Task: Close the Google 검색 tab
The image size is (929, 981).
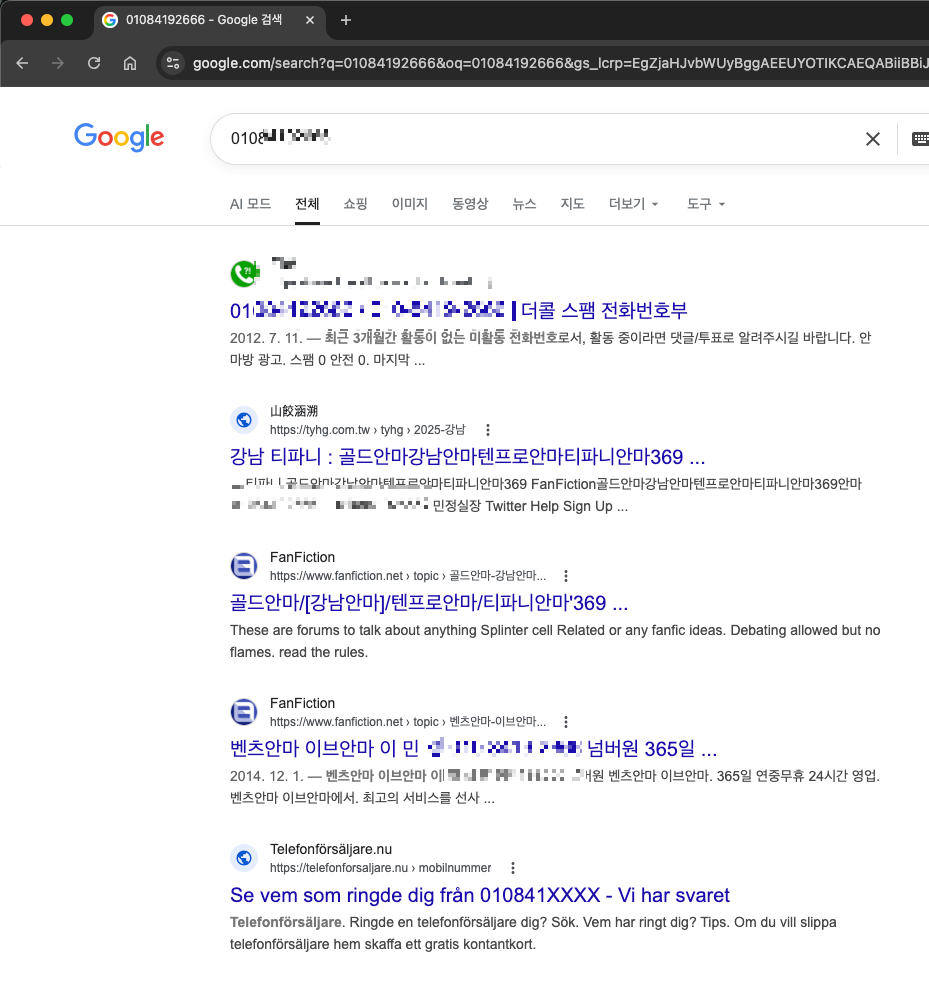Action: (x=310, y=20)
